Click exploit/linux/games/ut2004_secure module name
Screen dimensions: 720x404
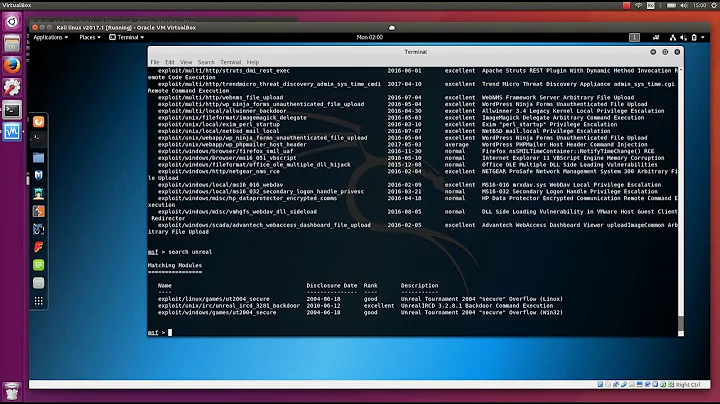(x=214, y=299)
